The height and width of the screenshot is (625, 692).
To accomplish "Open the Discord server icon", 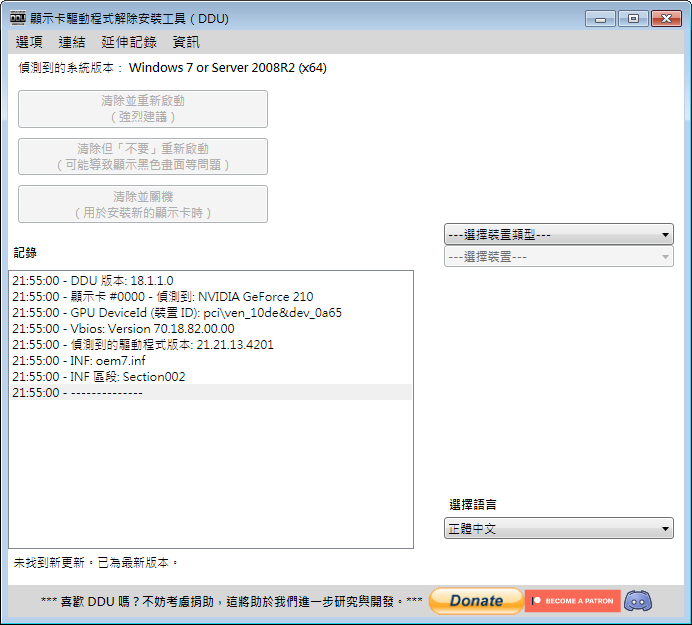I will coord(638,601).
